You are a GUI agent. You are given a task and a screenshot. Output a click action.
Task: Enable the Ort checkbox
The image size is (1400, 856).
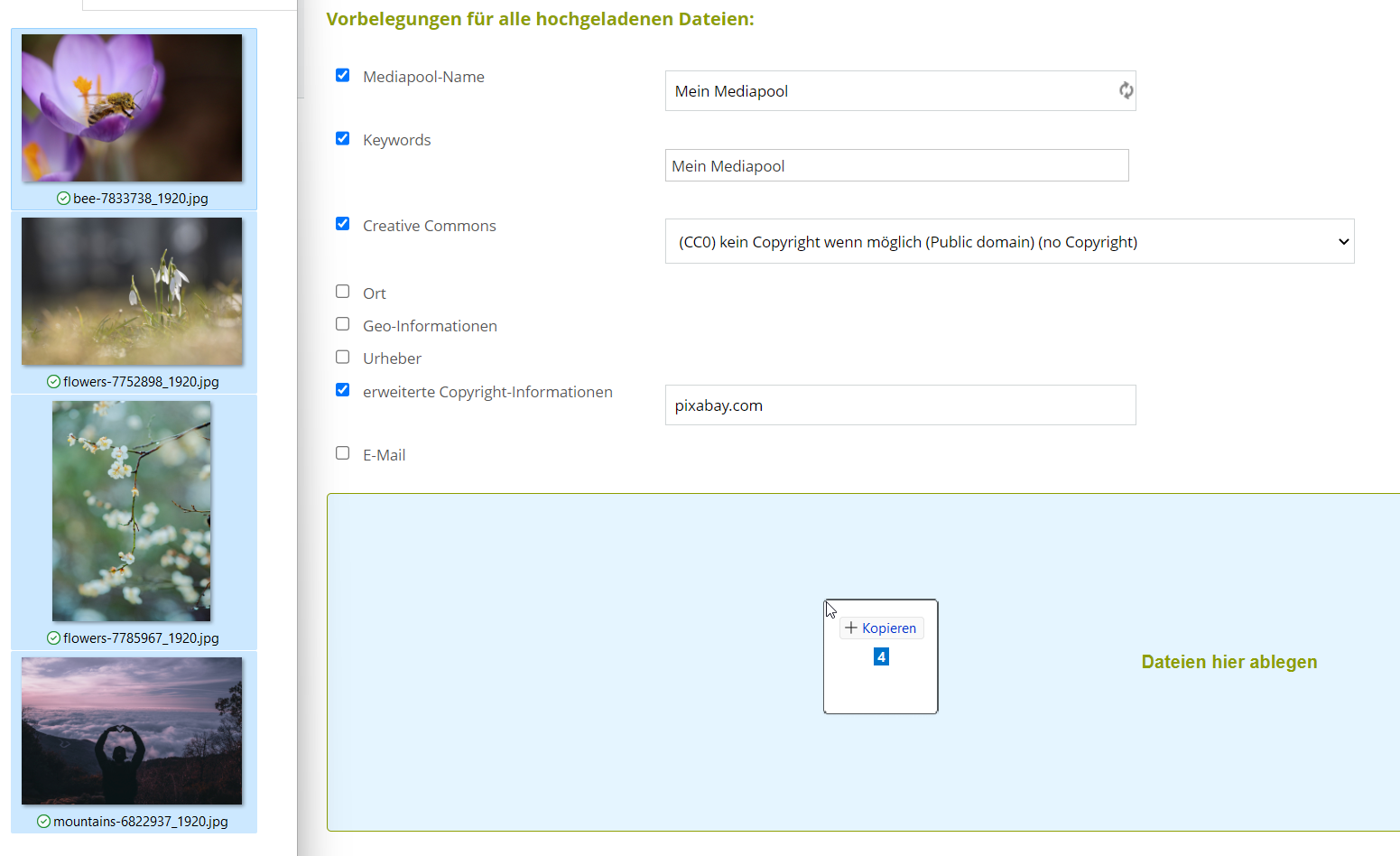pyautogui.click(x=342, y=292)
